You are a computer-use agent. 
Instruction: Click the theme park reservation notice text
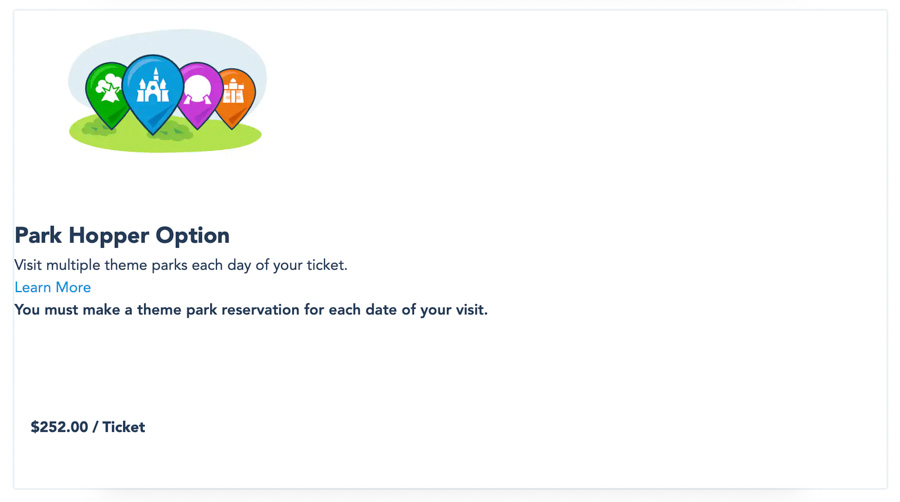[x=251, y=310]
